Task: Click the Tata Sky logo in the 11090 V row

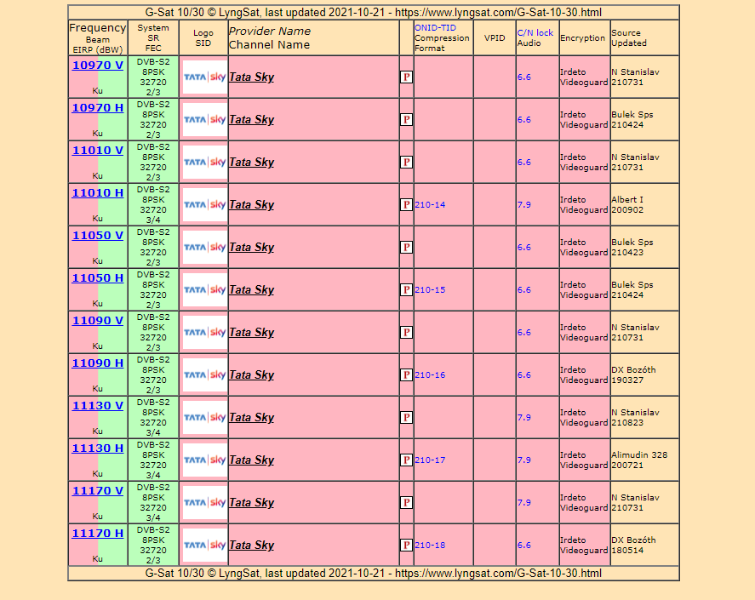Action: click(x=204, y=332)
